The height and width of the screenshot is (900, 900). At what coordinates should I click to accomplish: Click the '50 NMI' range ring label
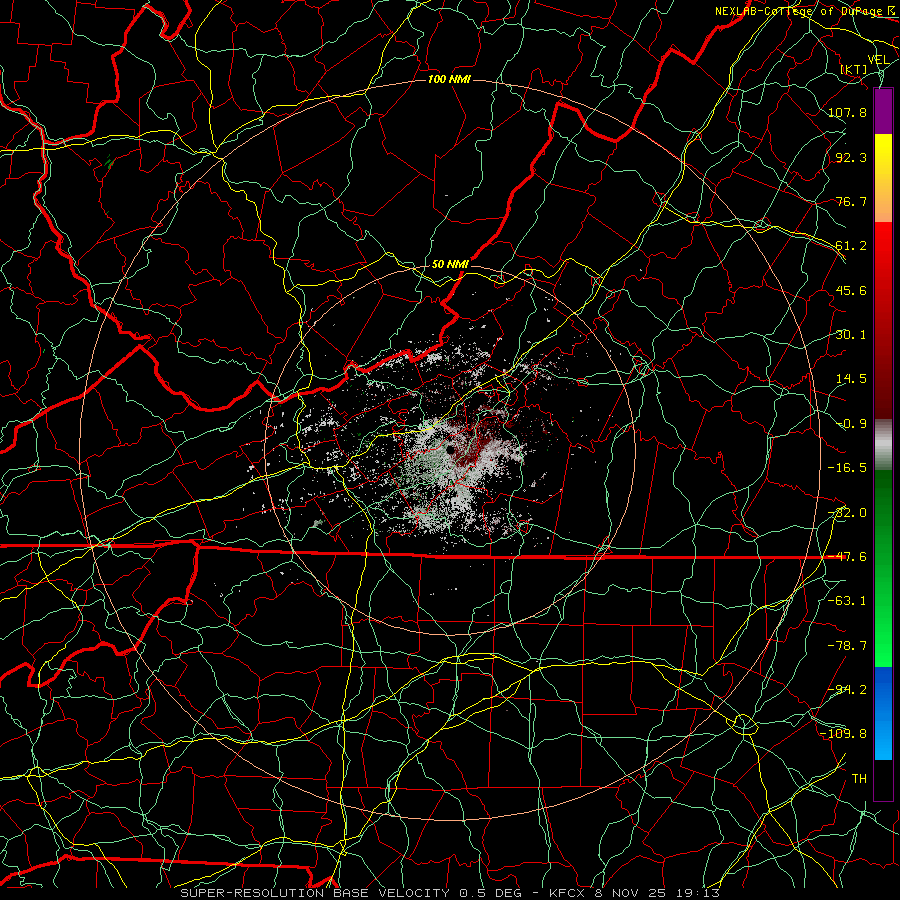[450, 265]
